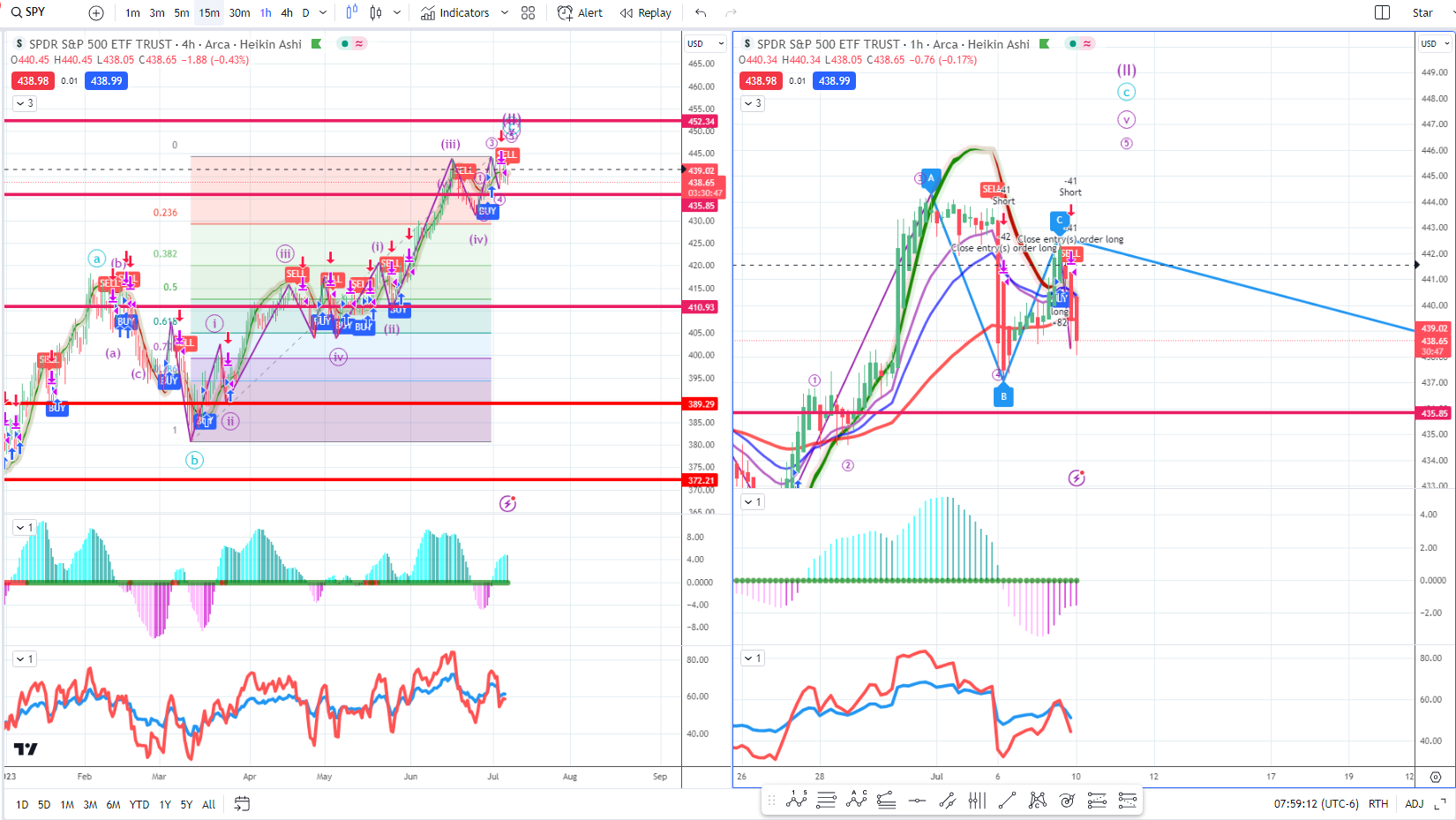Select the XABCD pattern tool

tap(1038, 801)
